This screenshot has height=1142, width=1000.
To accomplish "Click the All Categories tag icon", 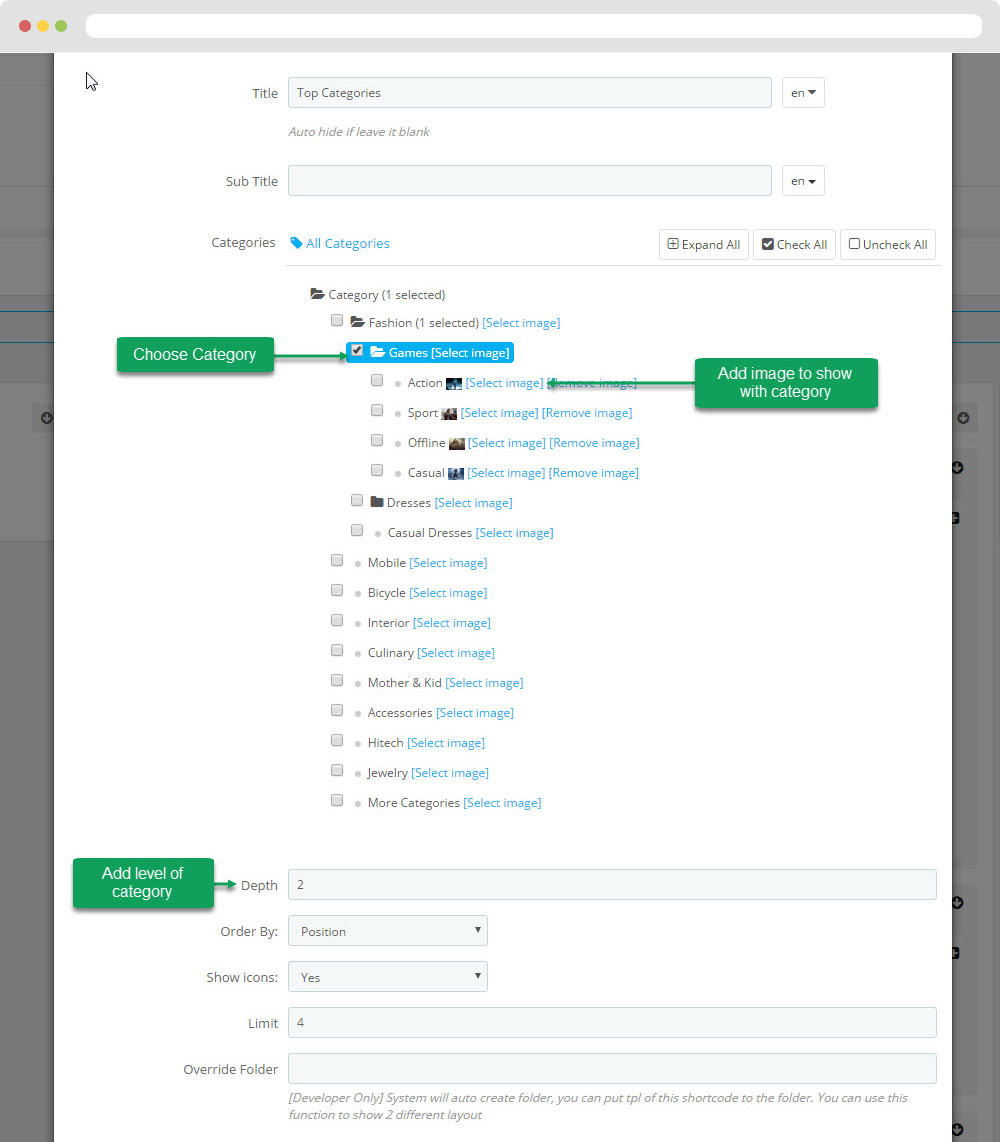I will click(x=296, y=243).
